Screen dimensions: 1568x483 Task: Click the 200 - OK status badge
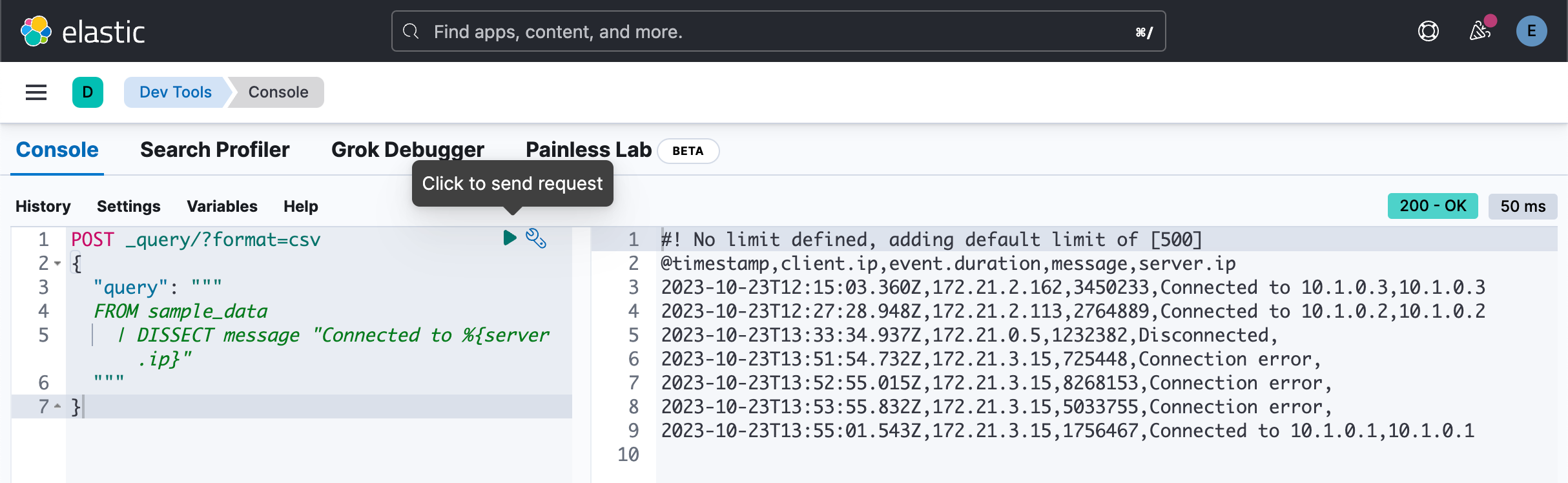click(x=1432, y=206)
